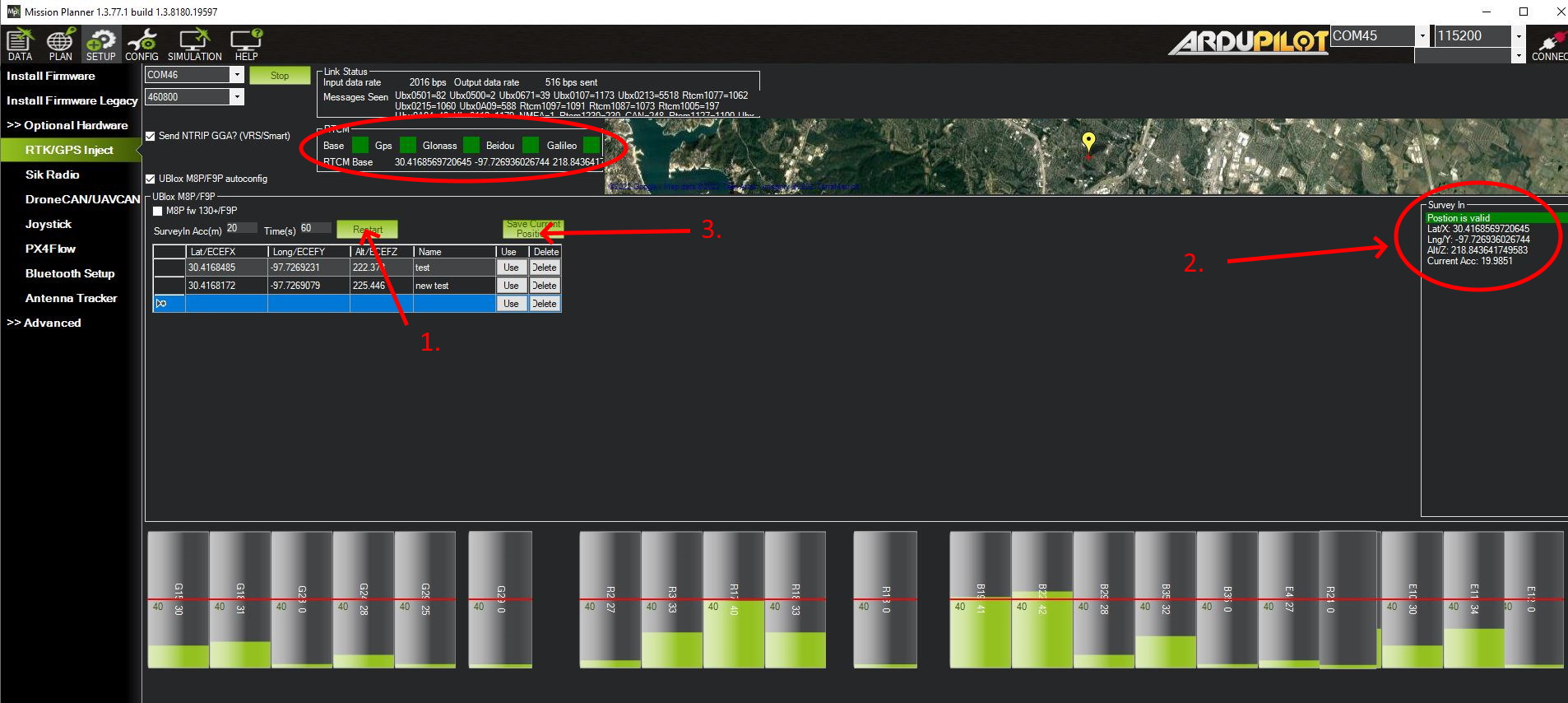
Task: Click the R17 satellite signal bar
Action: [734, 599]
